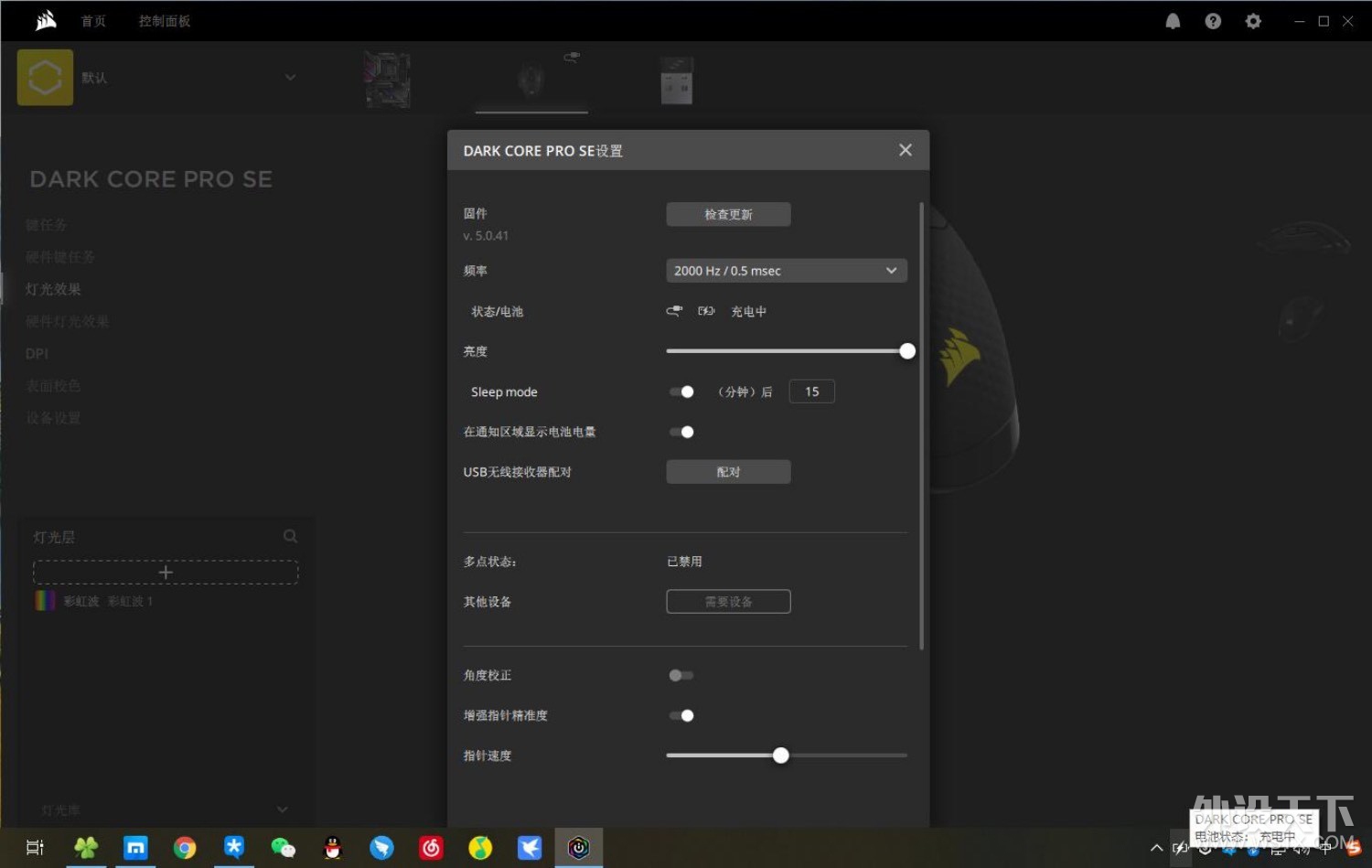This screenshot has width=1372, height=868.
Task: Open the blue swallow app taskbar icon
Action: 530,848
